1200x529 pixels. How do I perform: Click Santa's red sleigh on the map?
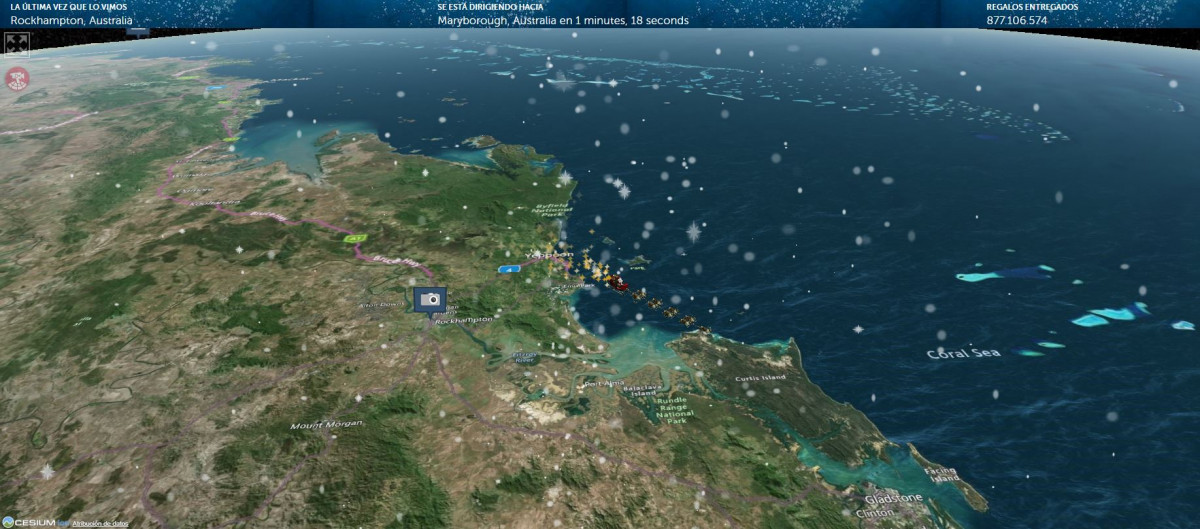tap(618, 284)
